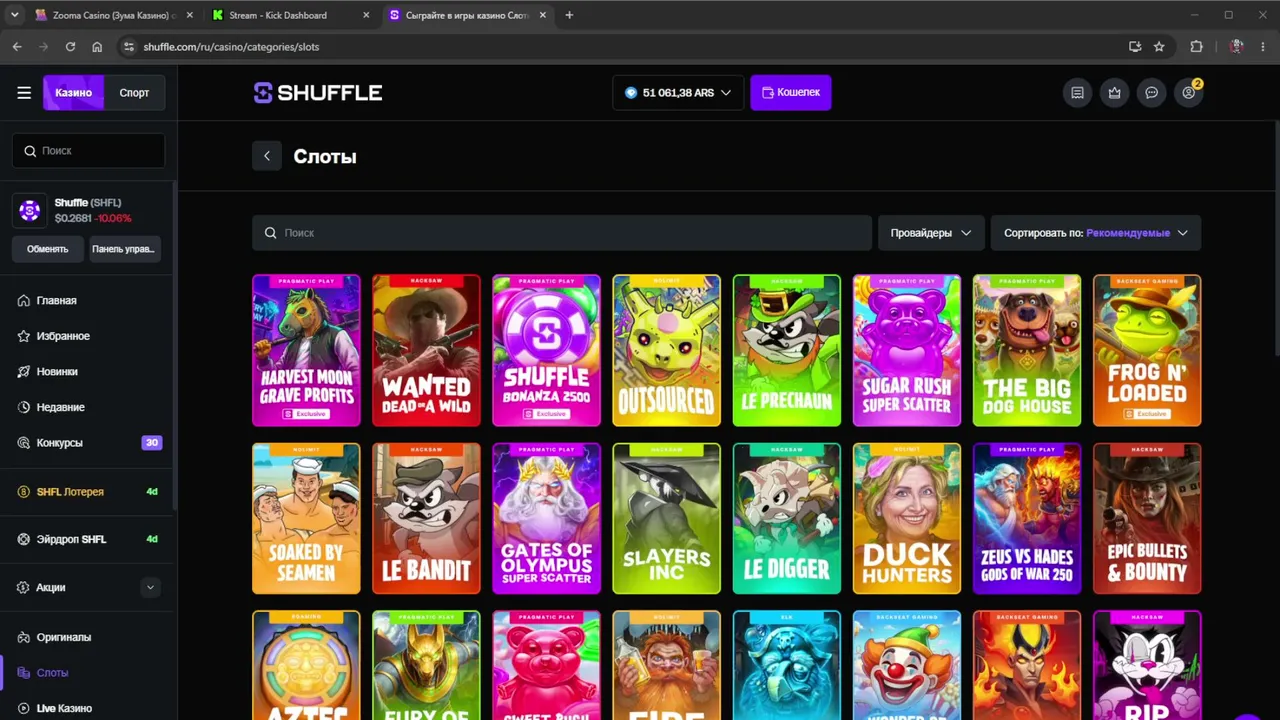Click the Shuffle SHFL token coin icon
Image resolution: width=1280 pixels, height=720 pixels.
[30, 210]
